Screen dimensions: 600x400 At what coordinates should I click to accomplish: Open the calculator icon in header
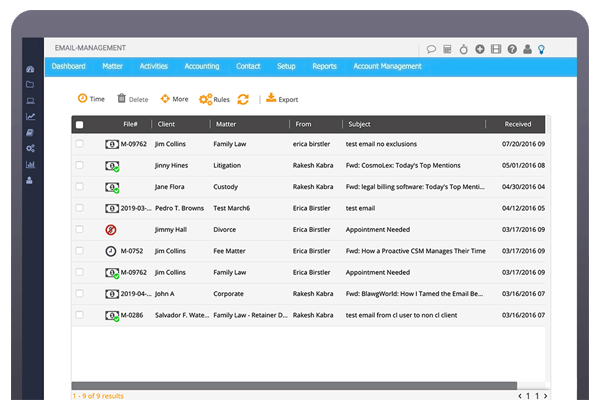tap(447, 49)
